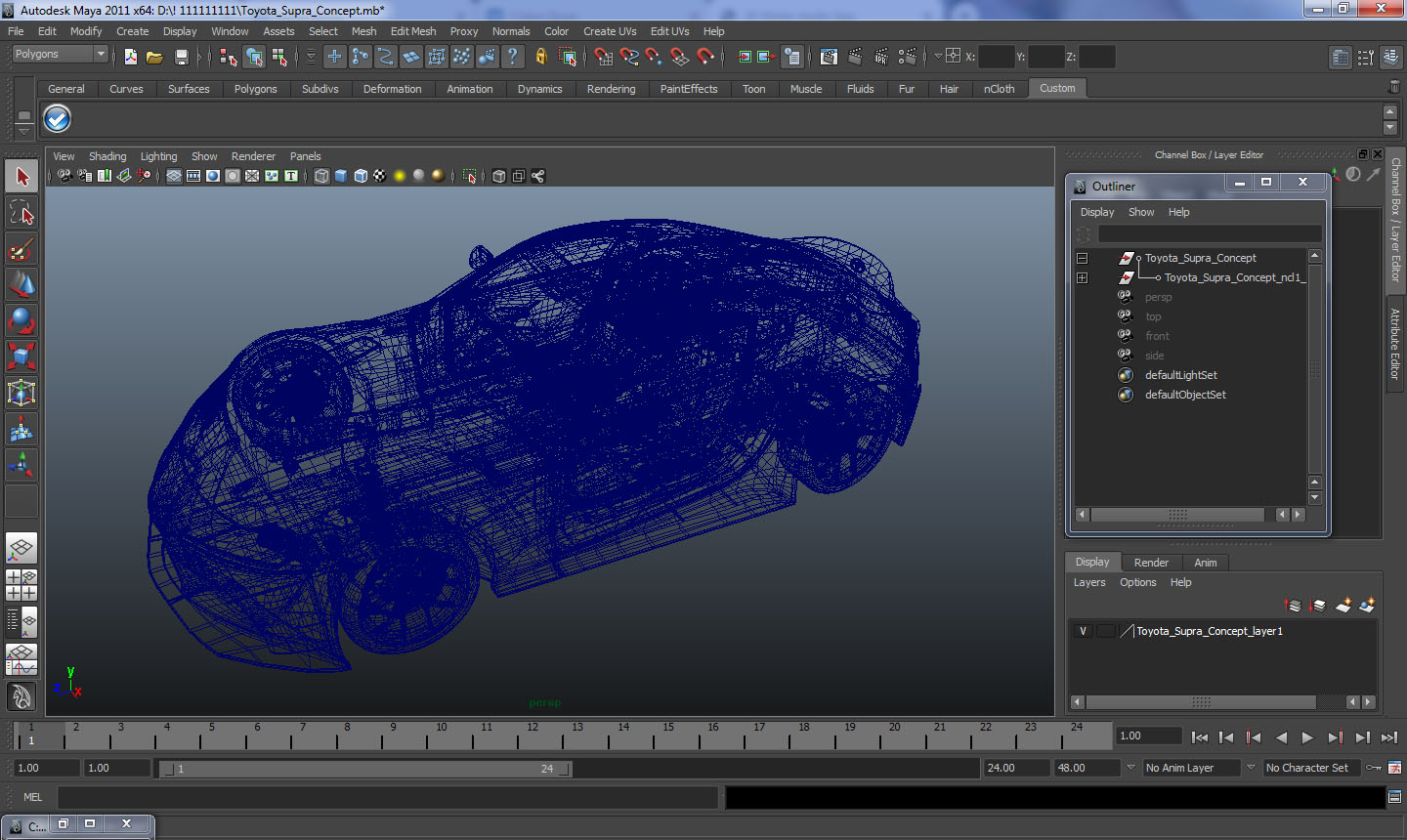This screenshot has width=1407, height=840.
Task: Click the Play forwards button
Action: point(1307,737)
